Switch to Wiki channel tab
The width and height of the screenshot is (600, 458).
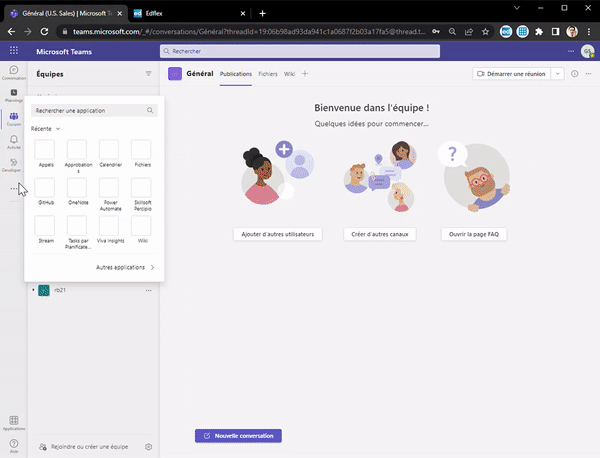289,74
